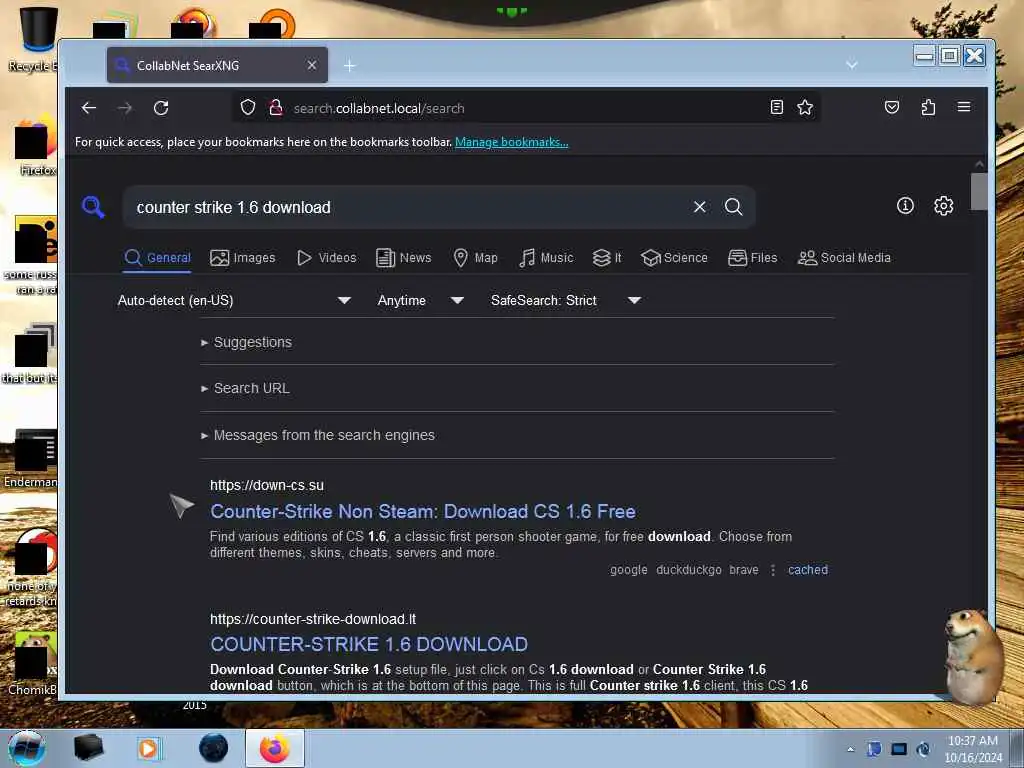Image resolution: width=1024 pixels, height=768 pixels.
Task: Toggle reader view icon
Action: [x=776, y=107]
